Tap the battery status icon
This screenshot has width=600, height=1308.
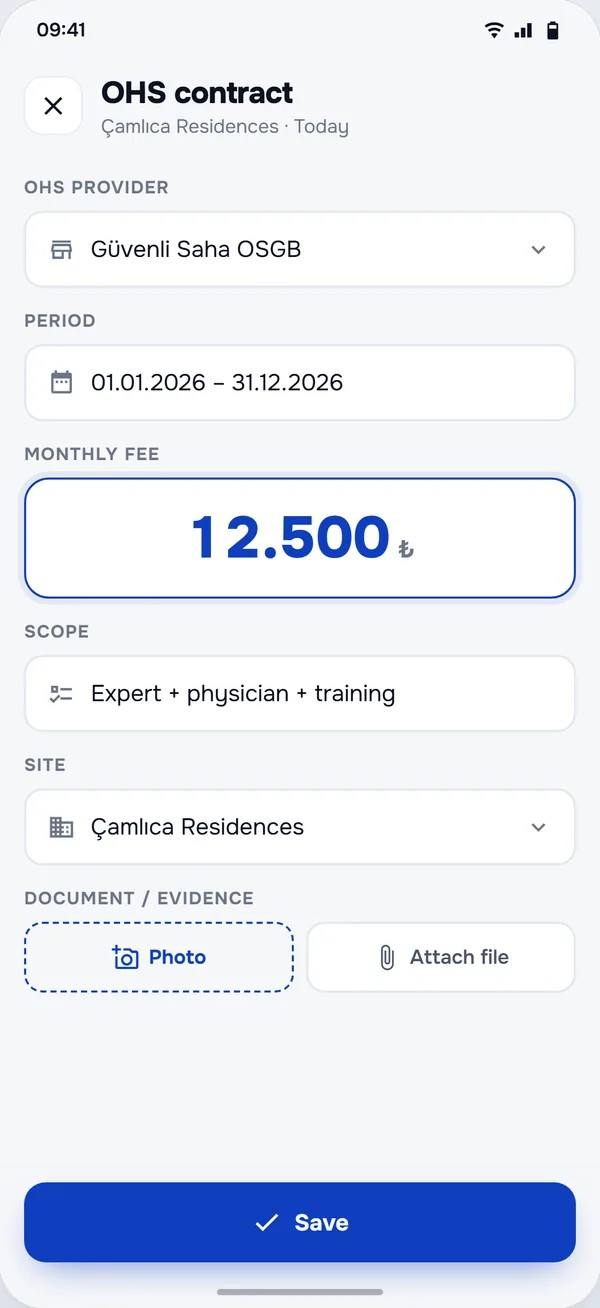click(x=552, y=30)
